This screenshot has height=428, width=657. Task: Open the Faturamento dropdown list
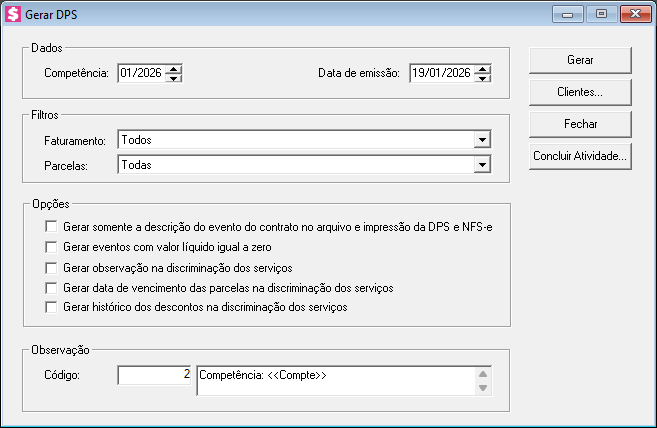[x=482, y=140]
